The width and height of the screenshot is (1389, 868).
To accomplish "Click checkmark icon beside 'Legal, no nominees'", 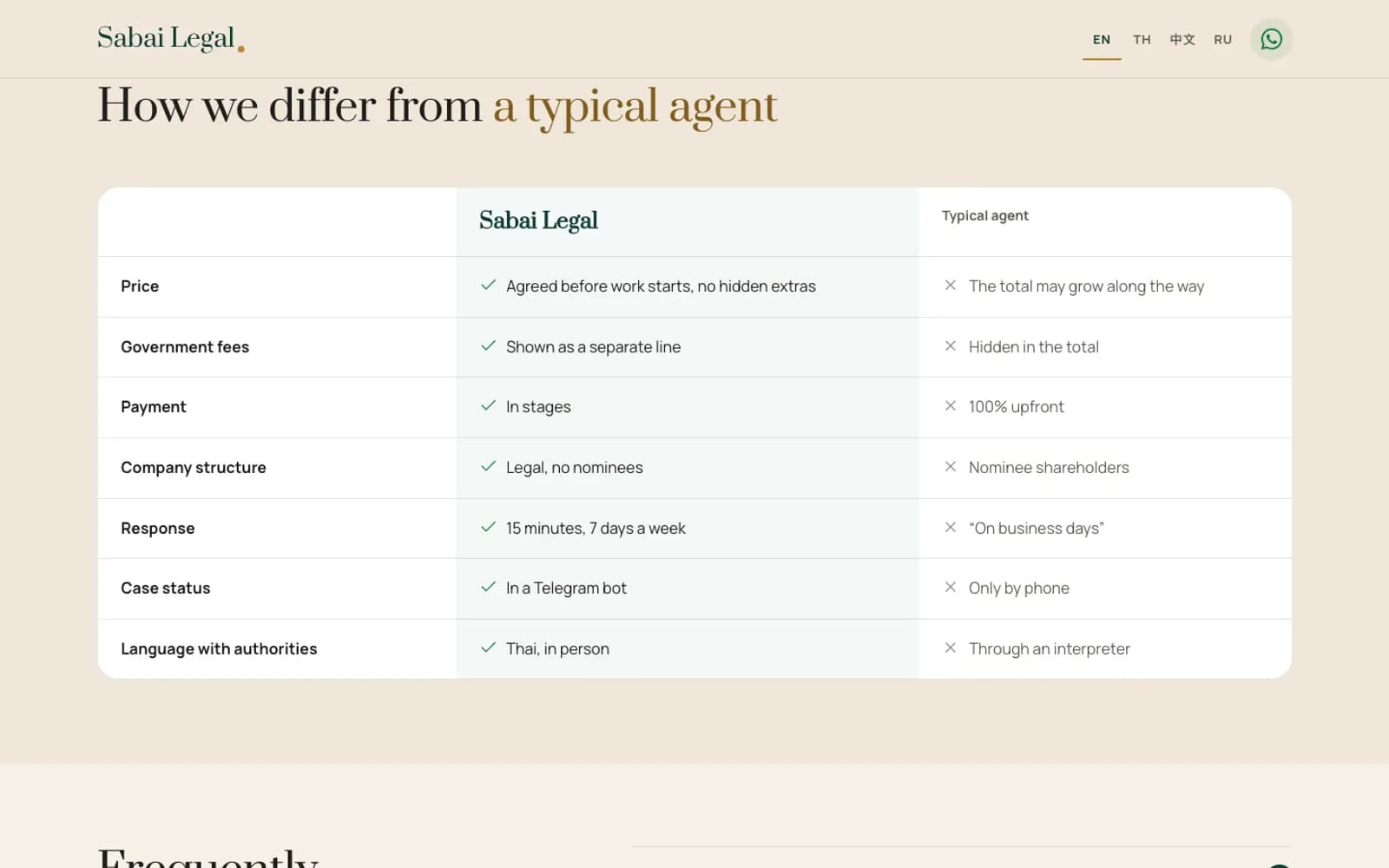I will 489,467.
